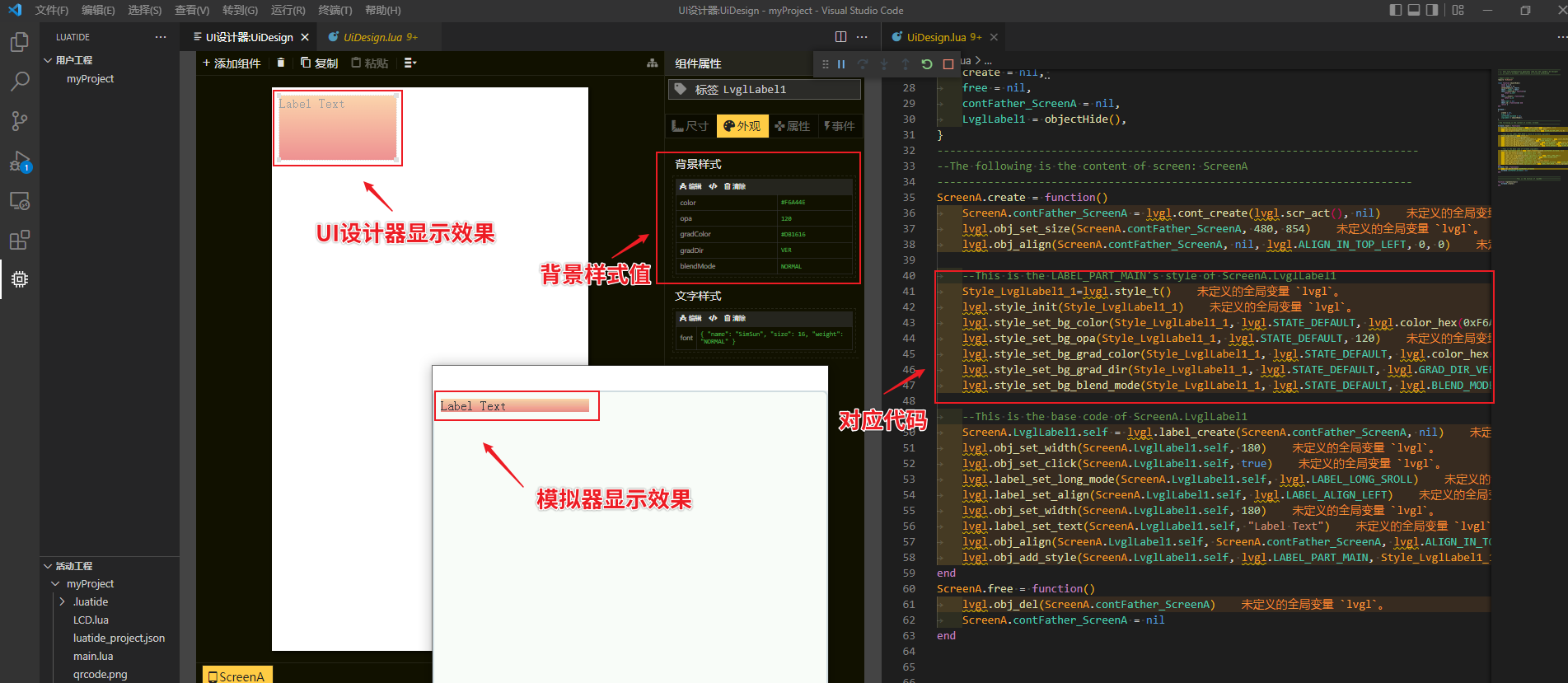Open the 终端(T) menu
This screenshot has height=683, width=1568.
335,10
